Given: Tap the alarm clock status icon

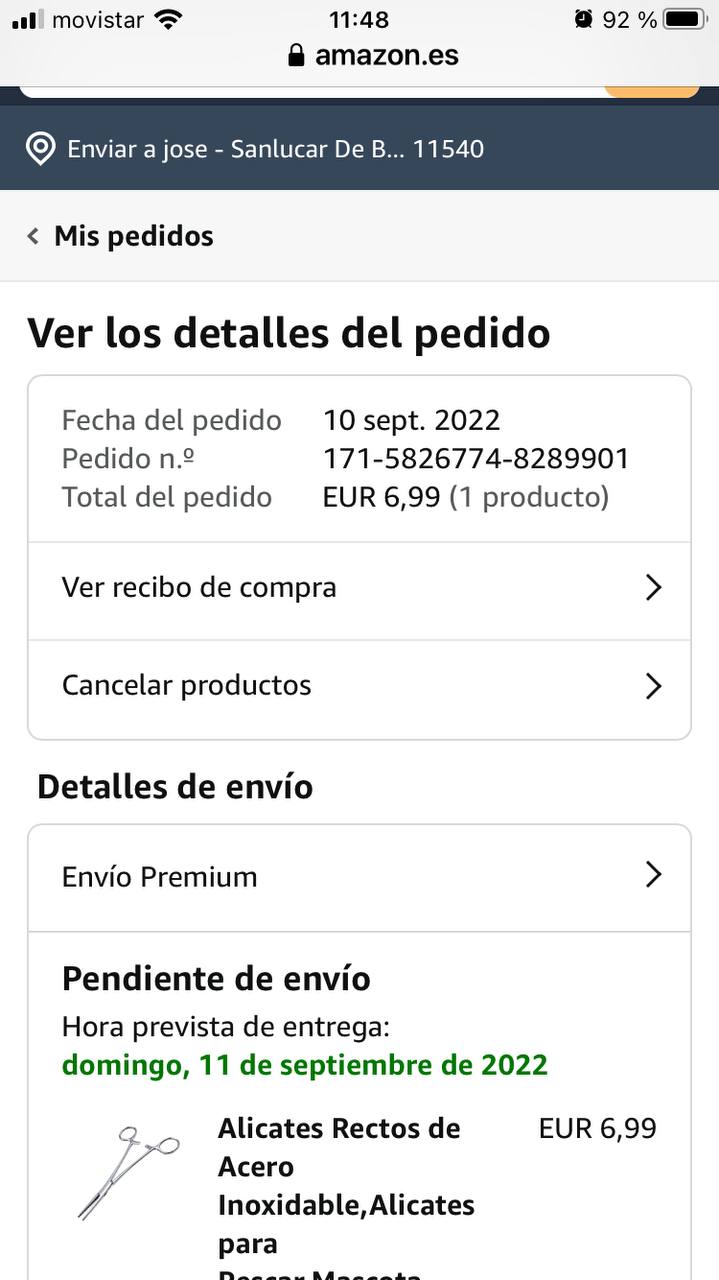Looking at the screenshot, I should coord(583,19).
